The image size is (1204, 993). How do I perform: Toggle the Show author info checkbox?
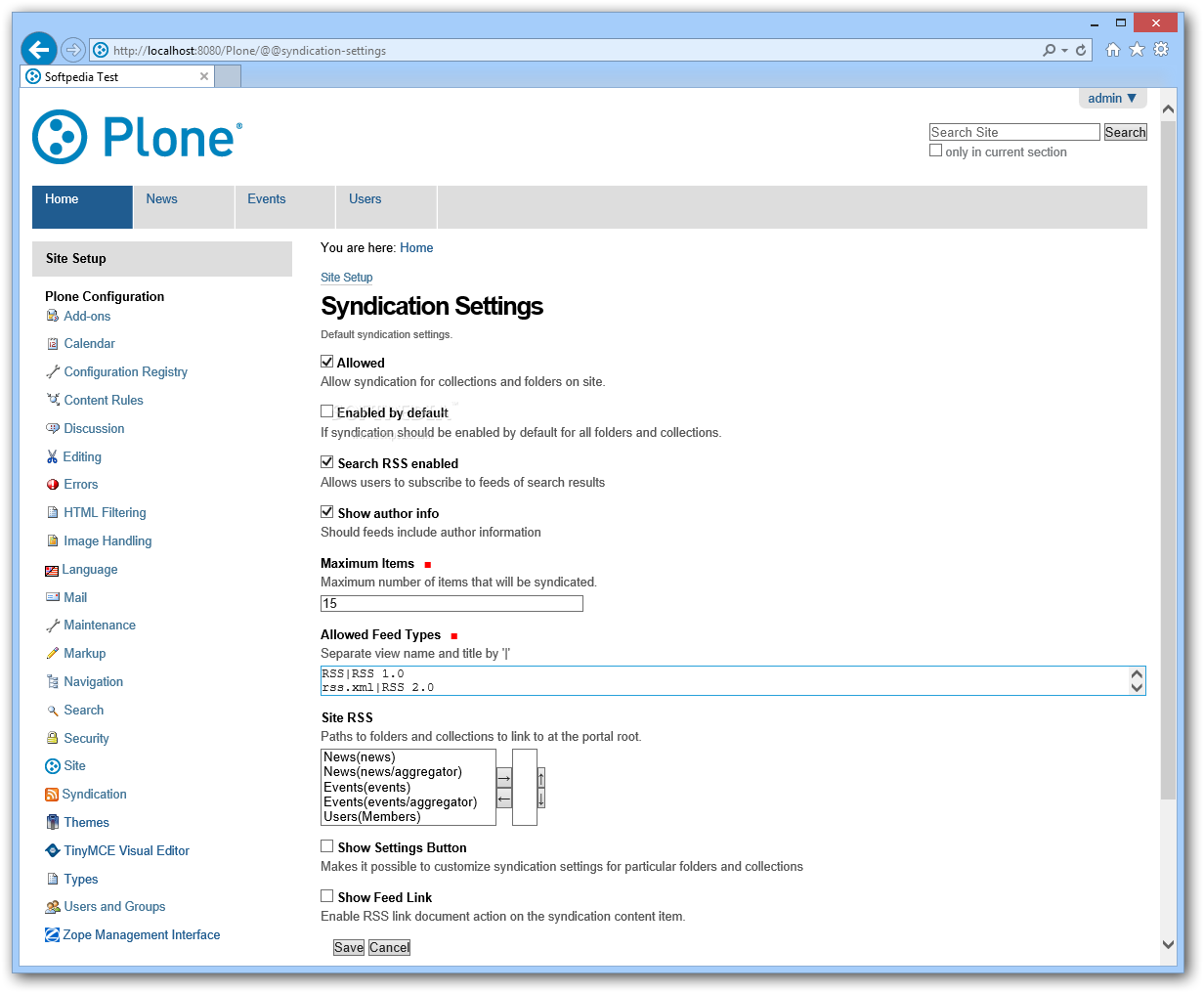(327, 512)
